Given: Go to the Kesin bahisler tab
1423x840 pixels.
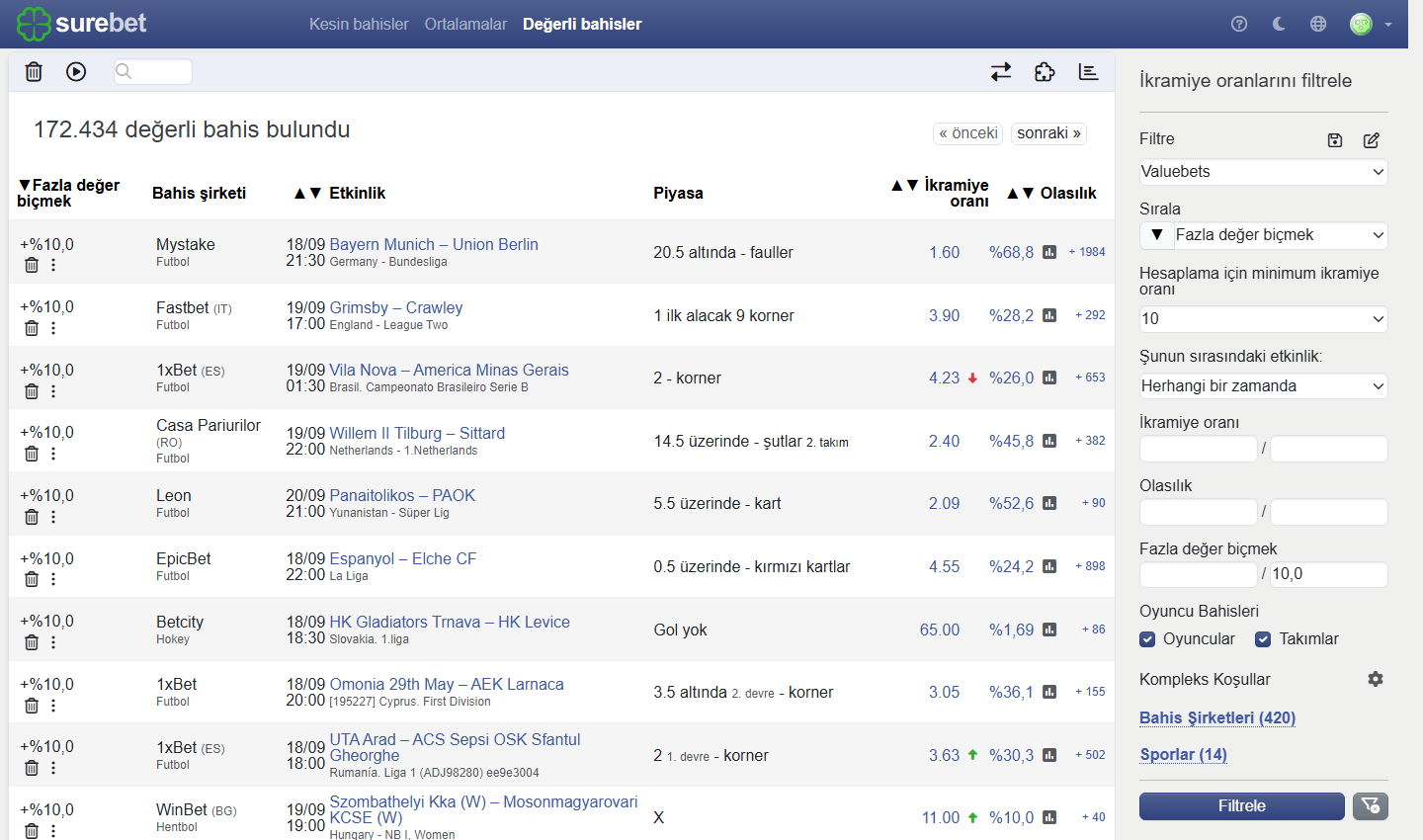Looking at the screenshot, I should point(359,24).
